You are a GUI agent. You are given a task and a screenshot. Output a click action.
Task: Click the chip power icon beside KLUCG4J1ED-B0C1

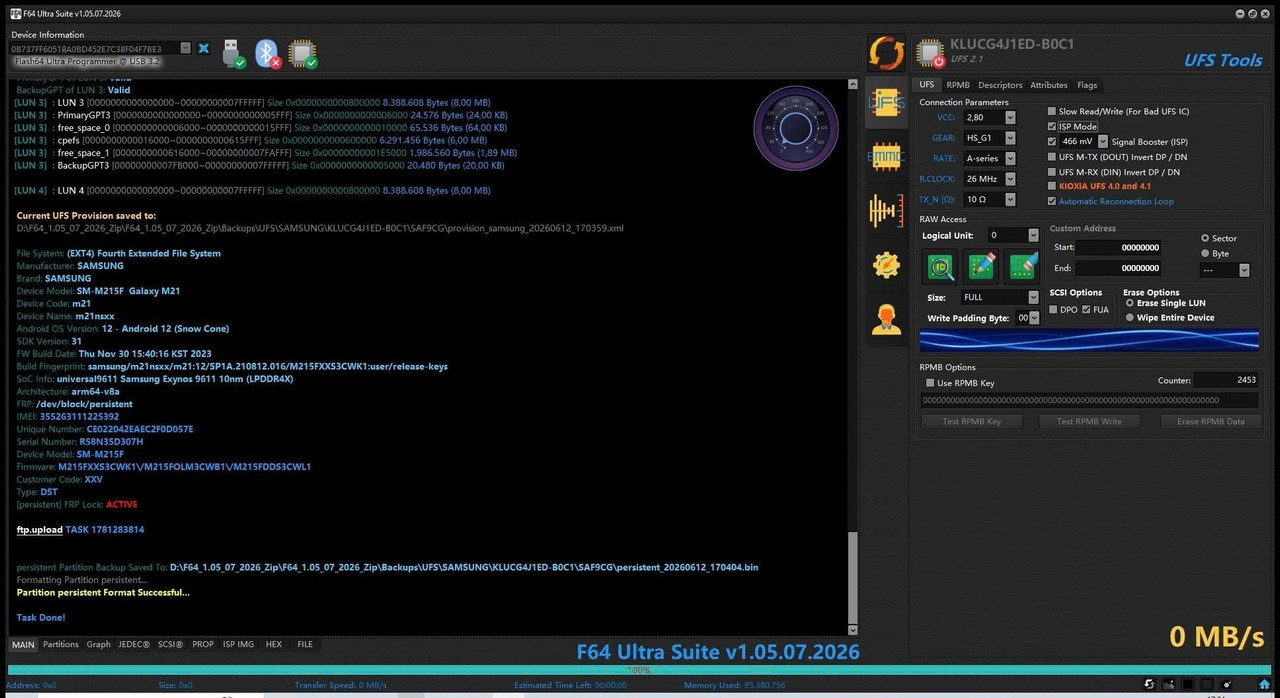click(x=930, y=53)
